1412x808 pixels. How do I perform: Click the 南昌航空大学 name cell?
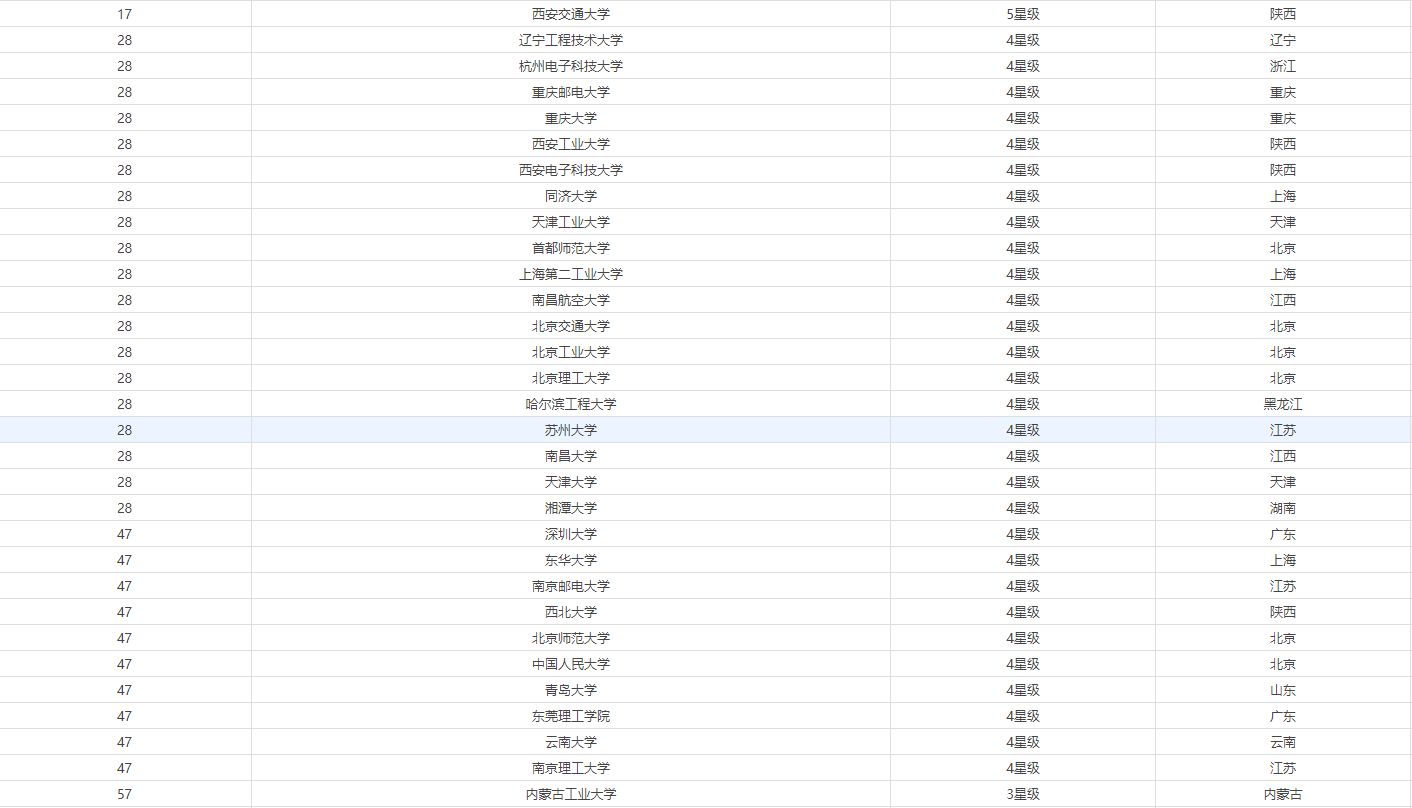[x=570, y=300]
